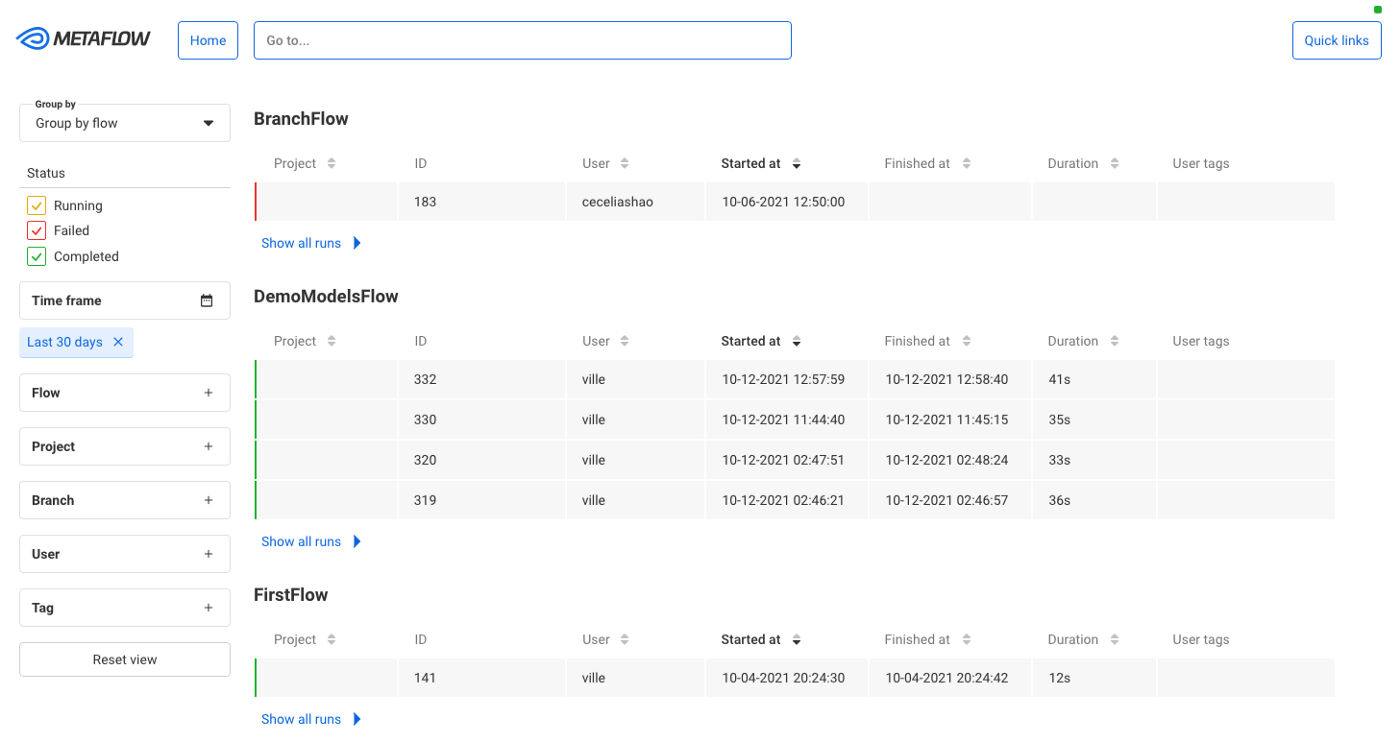The width and height of the screenshot is (1400, 741).
Task: Open the Quick links button
Action: [1337, 40]
